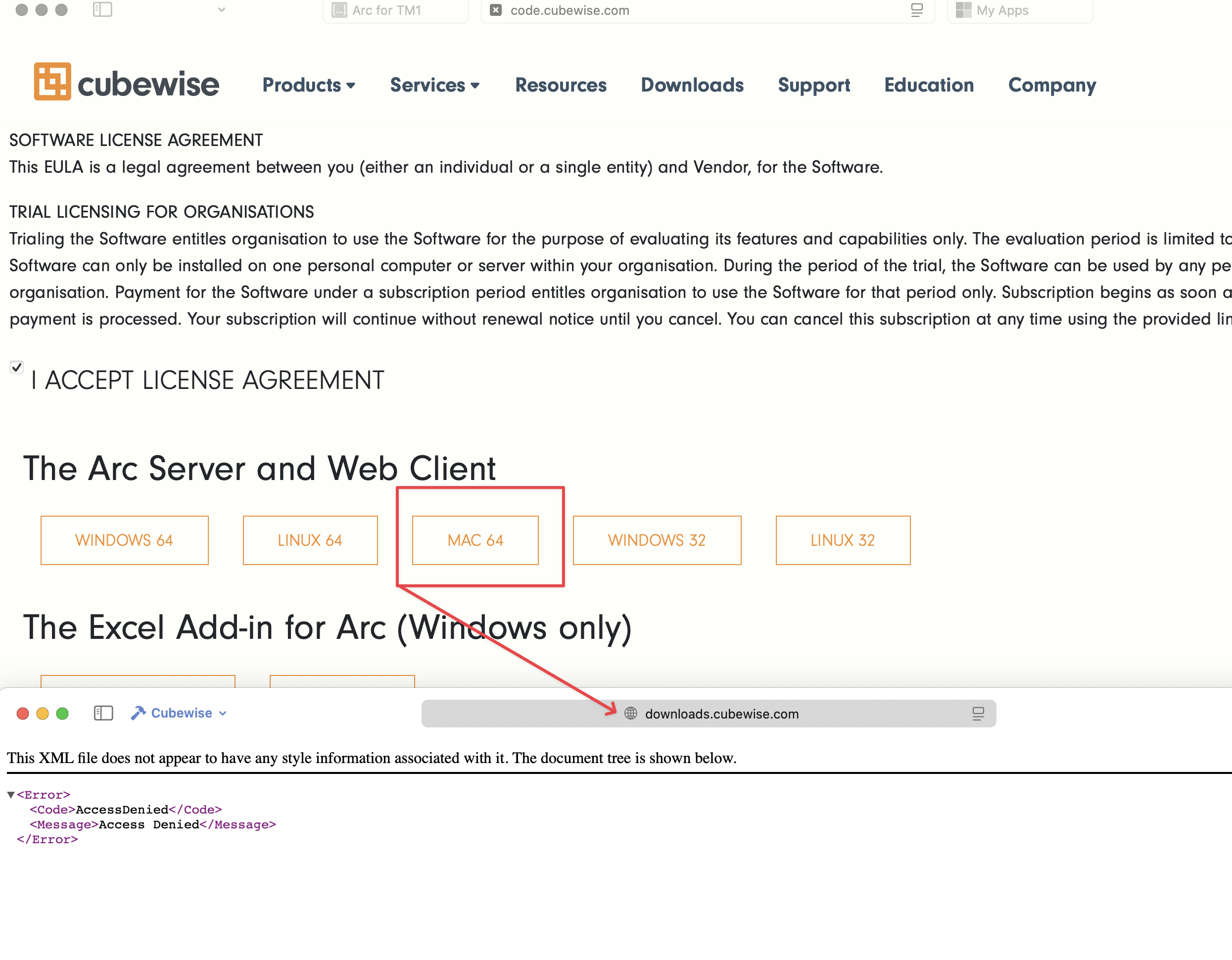The height and width of the screenshot is (960, 1232).
Task: Close the code.cubewise.com tab icon
Action: pos(495,10)
